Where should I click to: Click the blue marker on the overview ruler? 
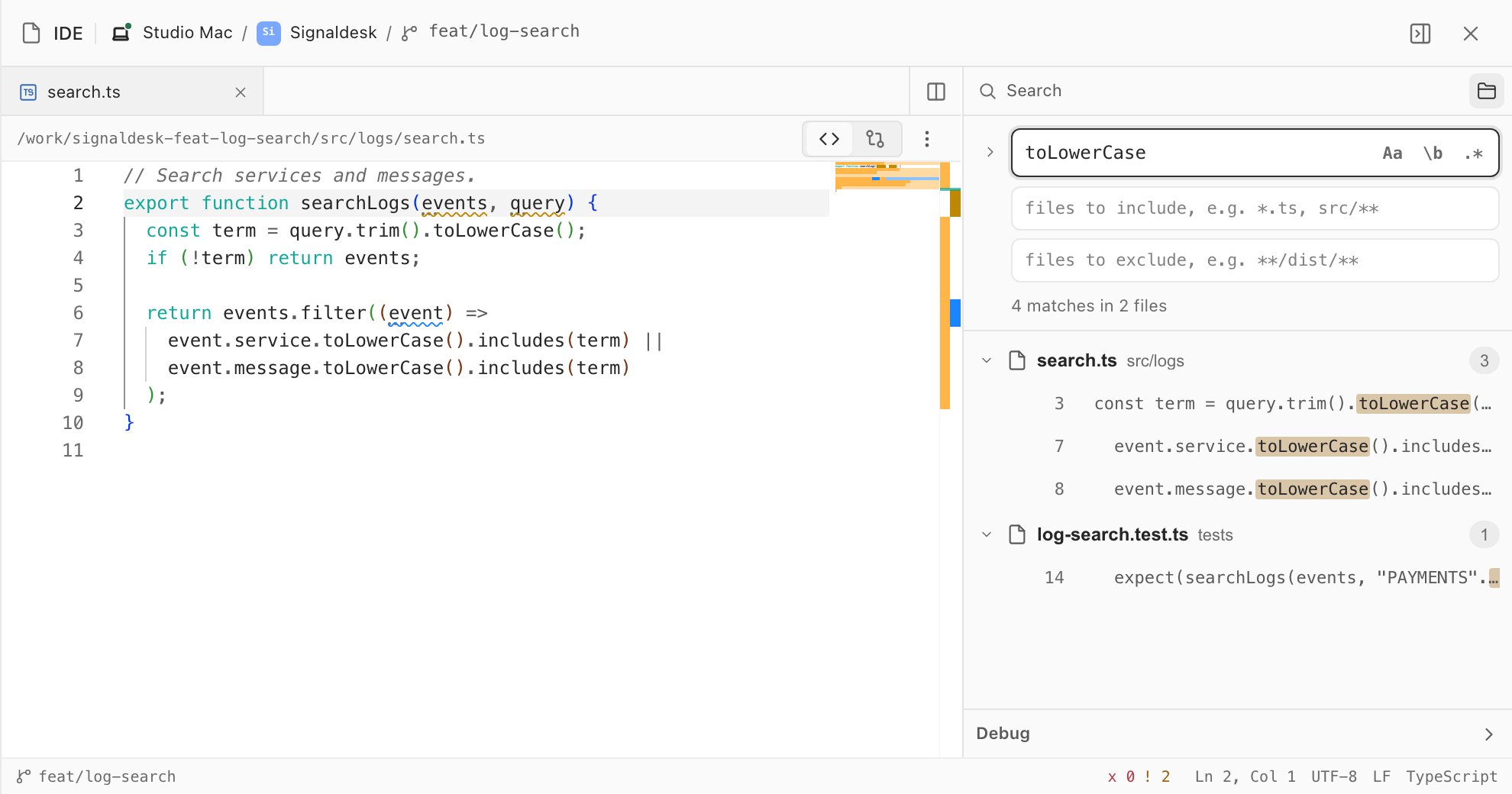pos(955,313)
